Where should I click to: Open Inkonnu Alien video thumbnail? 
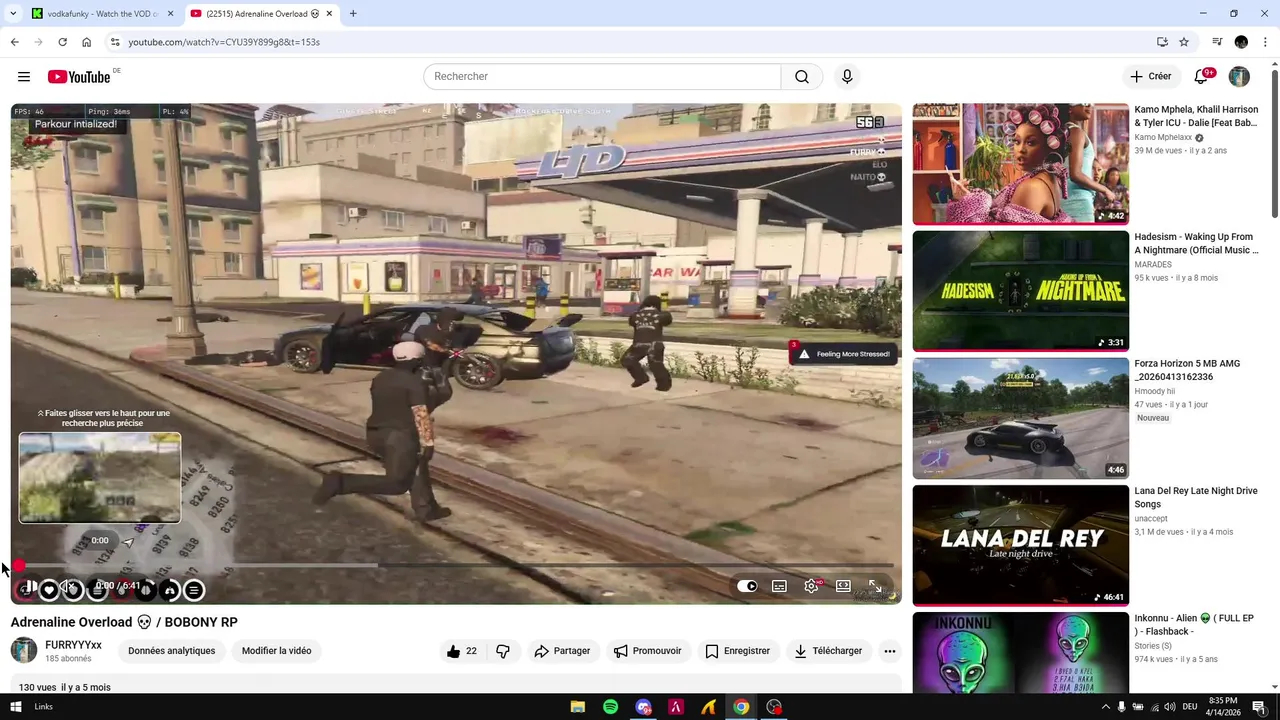[x=1020, y=653]
